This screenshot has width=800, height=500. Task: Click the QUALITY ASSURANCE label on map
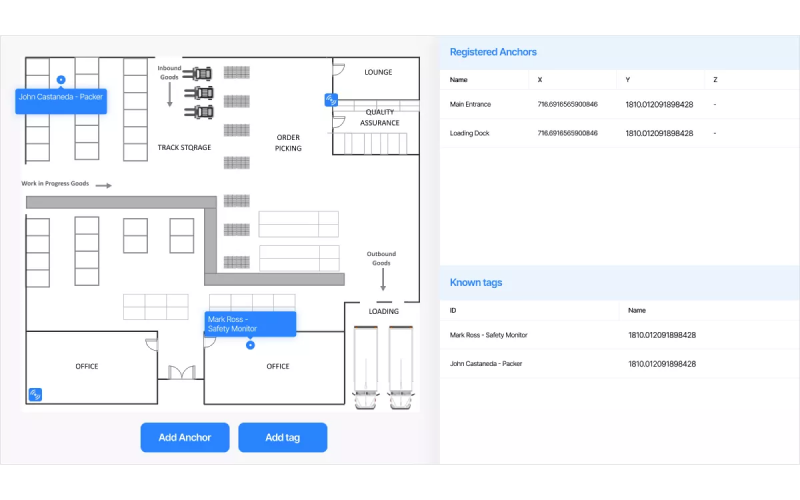tap(380, 117)
